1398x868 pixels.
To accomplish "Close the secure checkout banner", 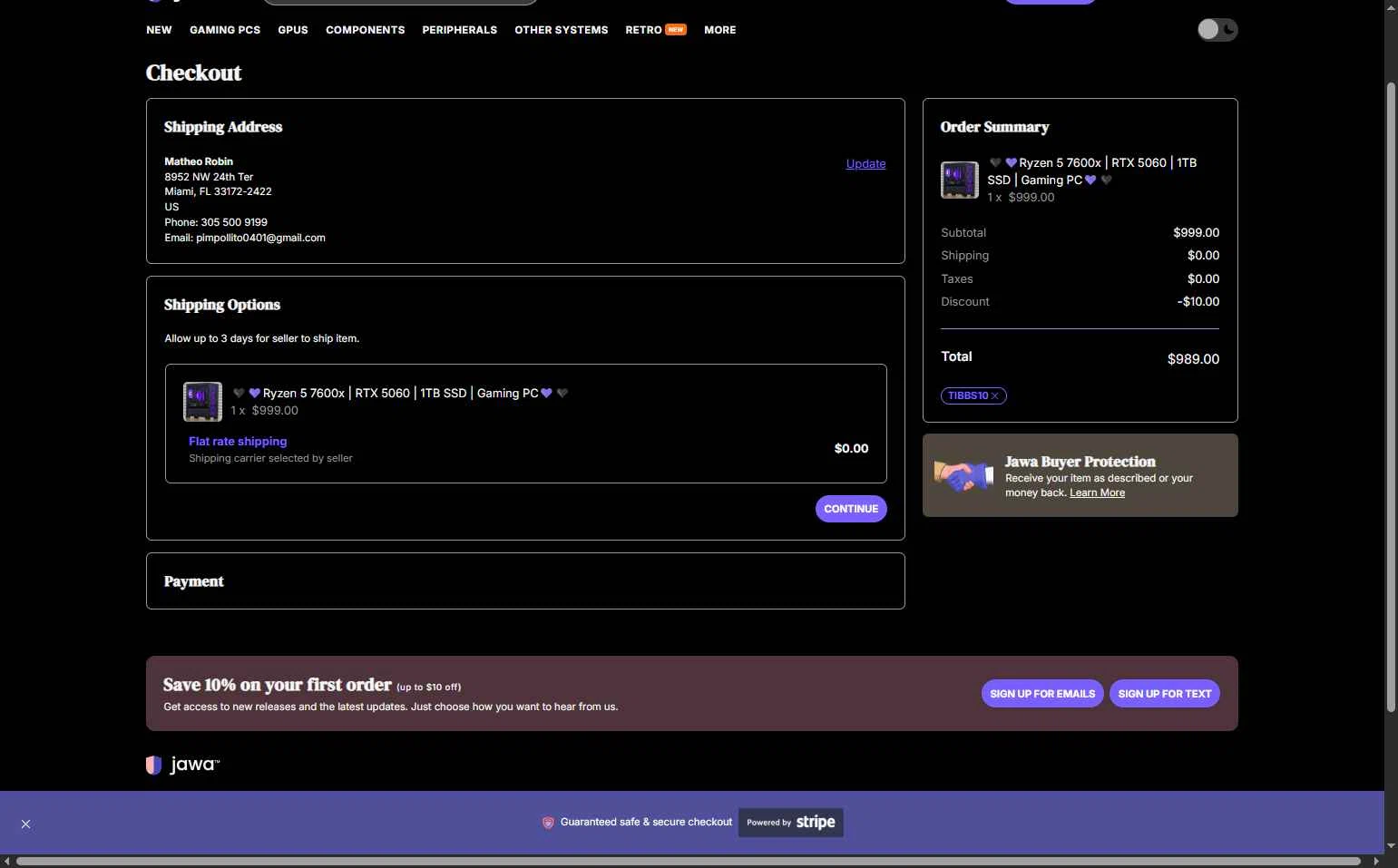I will (x=25, y=824).
